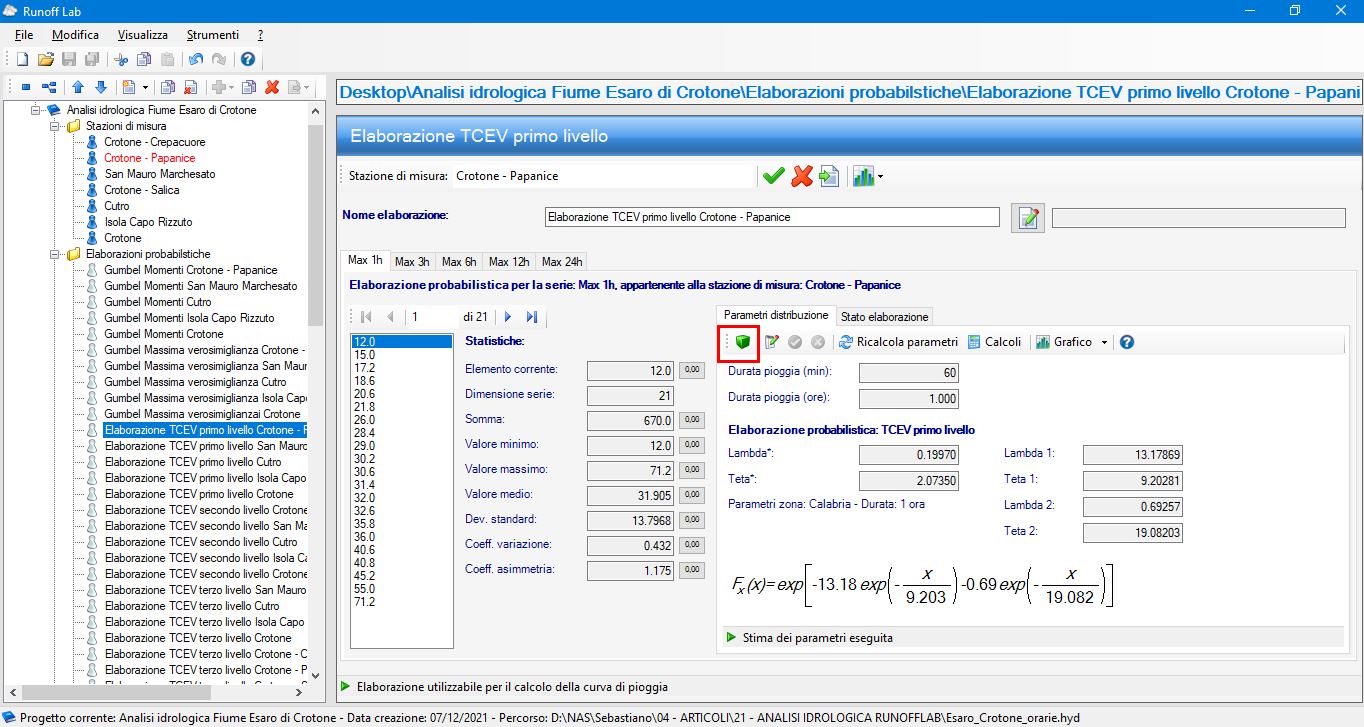The height and width of the screenshot is (727, 1364).
Task: Switch to the Max 6h tab
Action: click(459, 262)
